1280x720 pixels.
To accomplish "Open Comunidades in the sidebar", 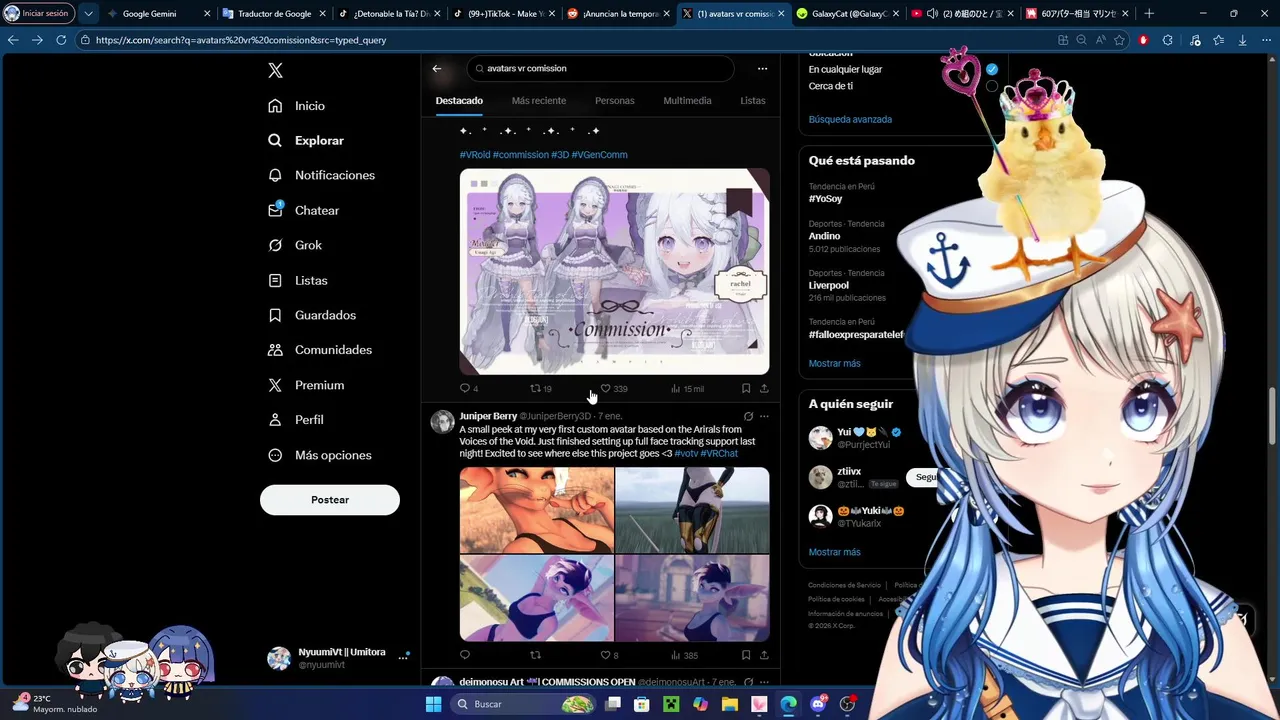I will point(319,350).
